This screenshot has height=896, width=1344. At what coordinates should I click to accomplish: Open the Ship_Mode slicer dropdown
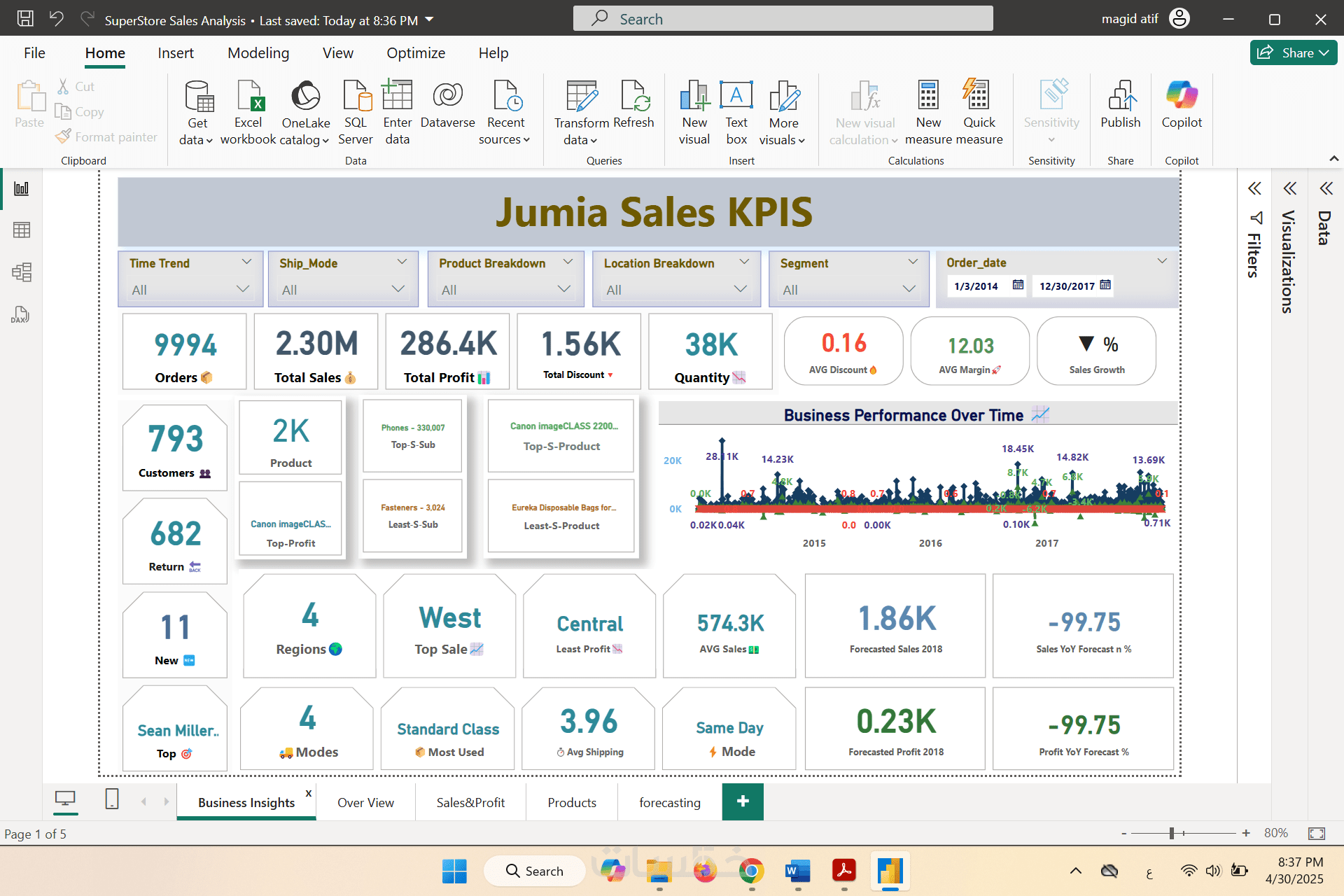point(398,289)
